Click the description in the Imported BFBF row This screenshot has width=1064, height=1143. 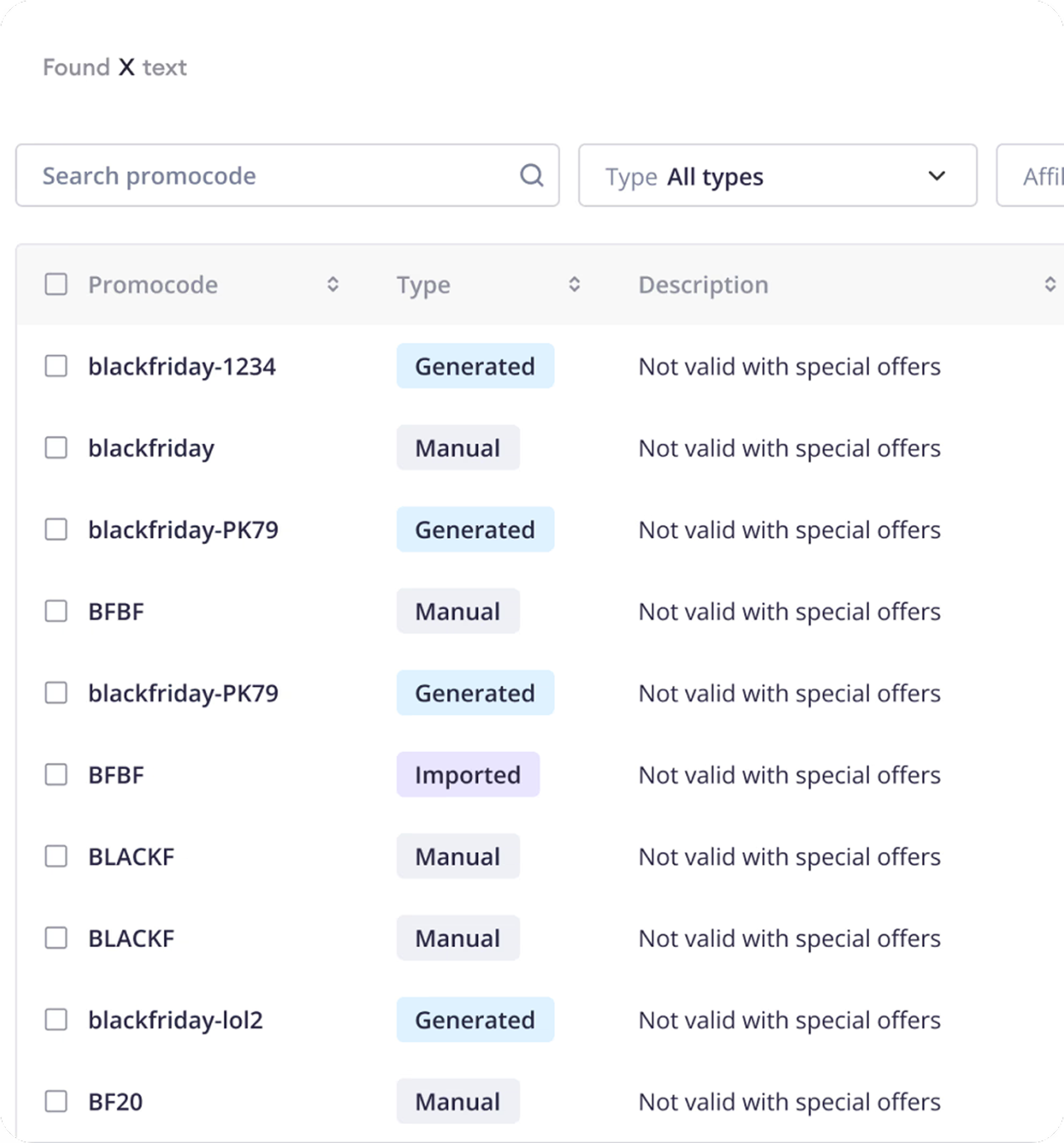click(x=789, y=776)
